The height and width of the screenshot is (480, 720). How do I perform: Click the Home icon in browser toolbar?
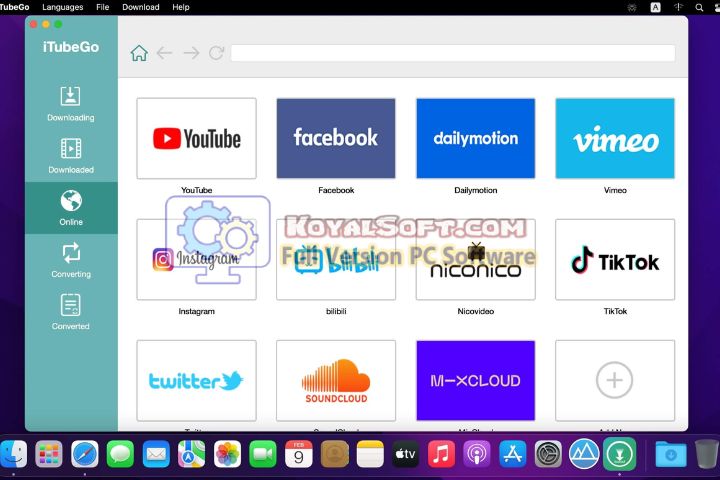[x=139, y=53]
